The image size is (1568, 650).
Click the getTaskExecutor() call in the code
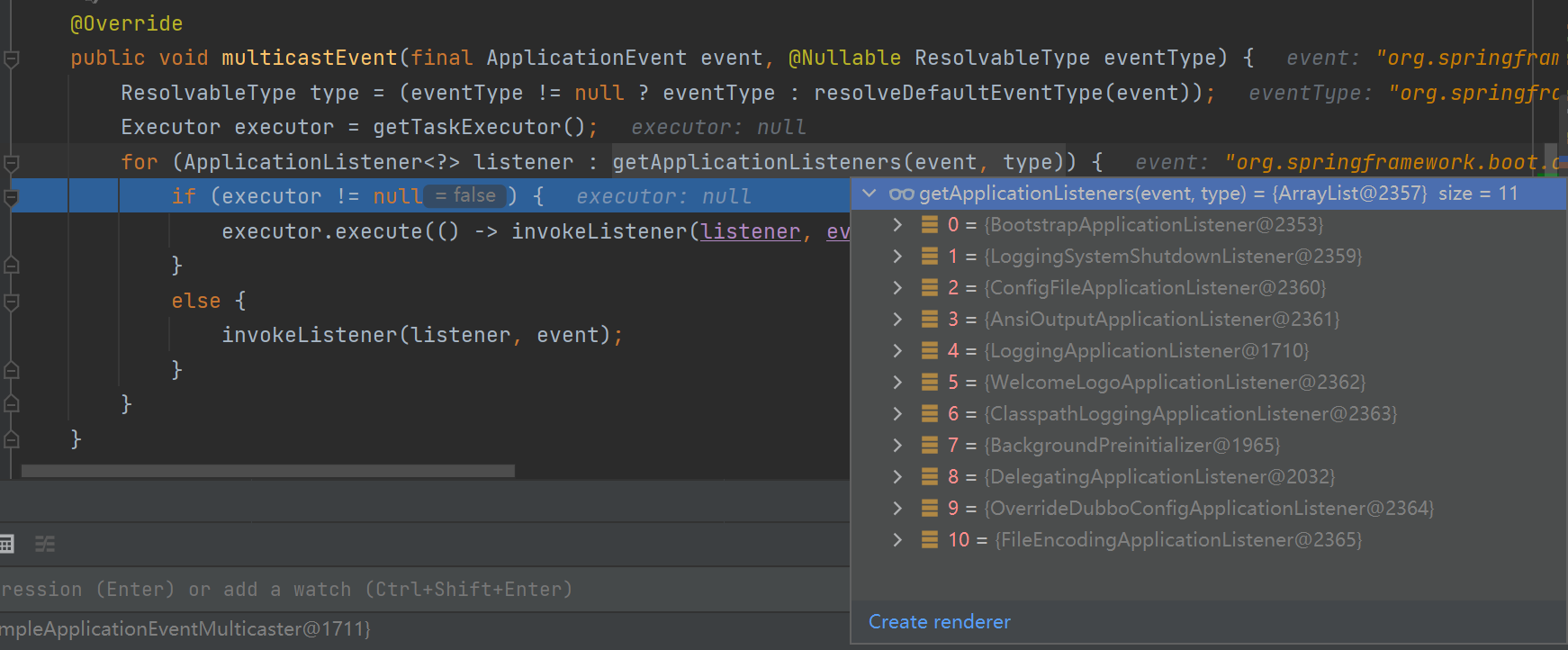coord(479,128)
